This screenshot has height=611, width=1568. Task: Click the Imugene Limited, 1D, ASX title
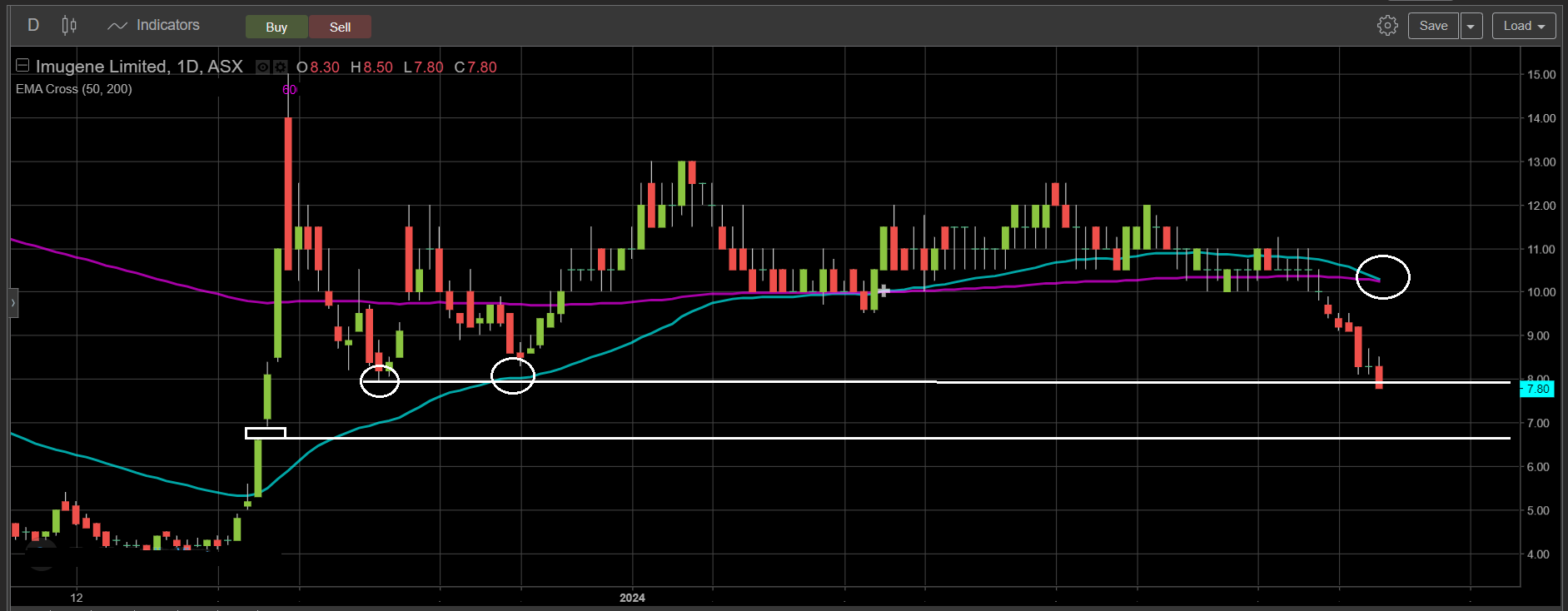point(139,67)
